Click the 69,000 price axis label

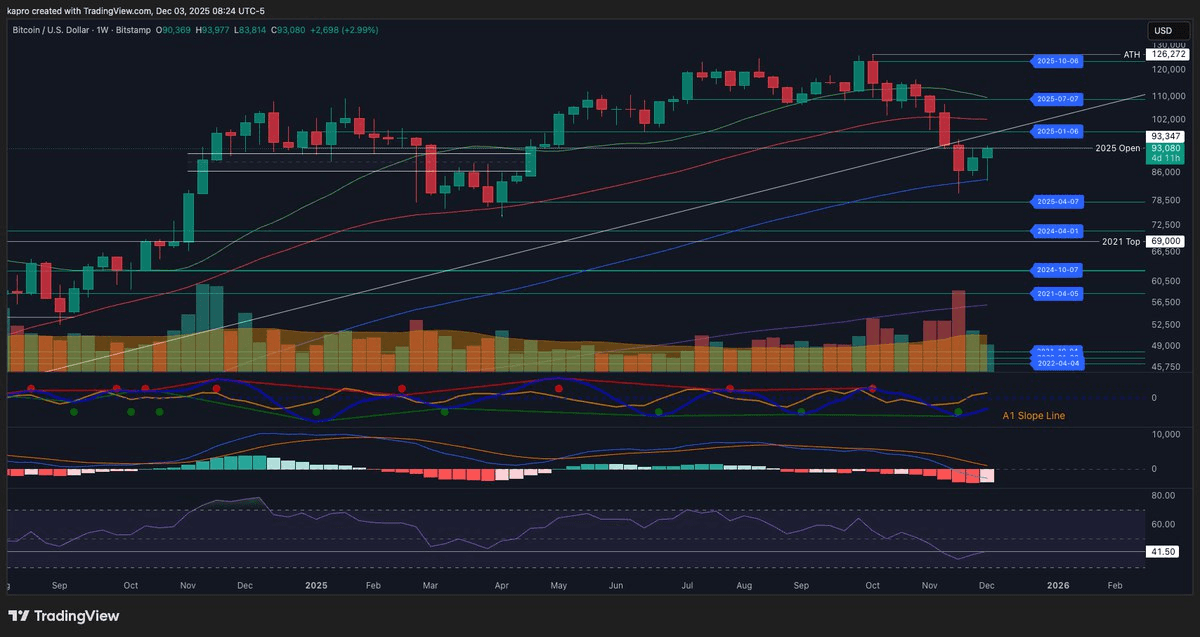click(1165, 241)
